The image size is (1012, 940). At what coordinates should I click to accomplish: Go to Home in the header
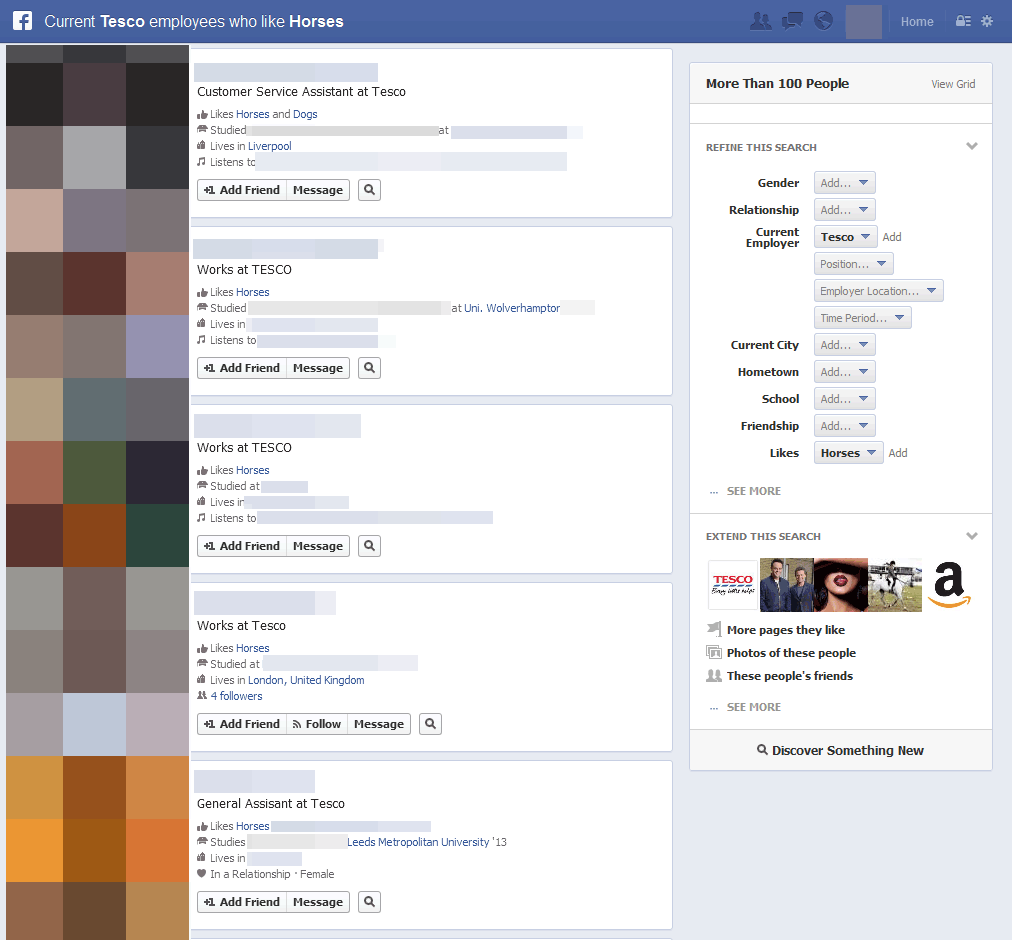[917, 21]
